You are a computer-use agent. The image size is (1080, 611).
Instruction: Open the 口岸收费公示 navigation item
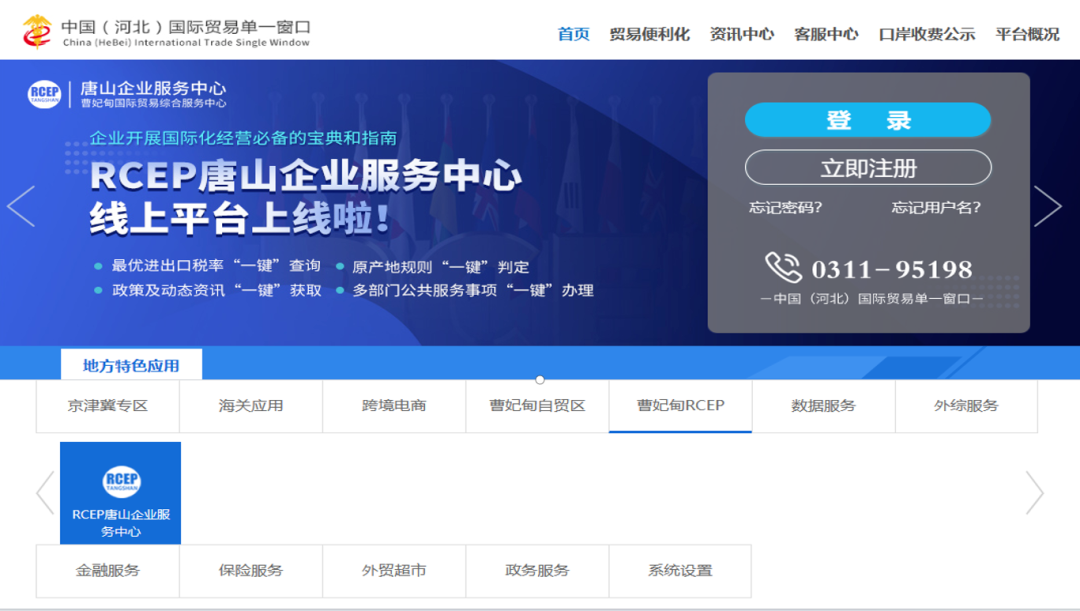927,34
